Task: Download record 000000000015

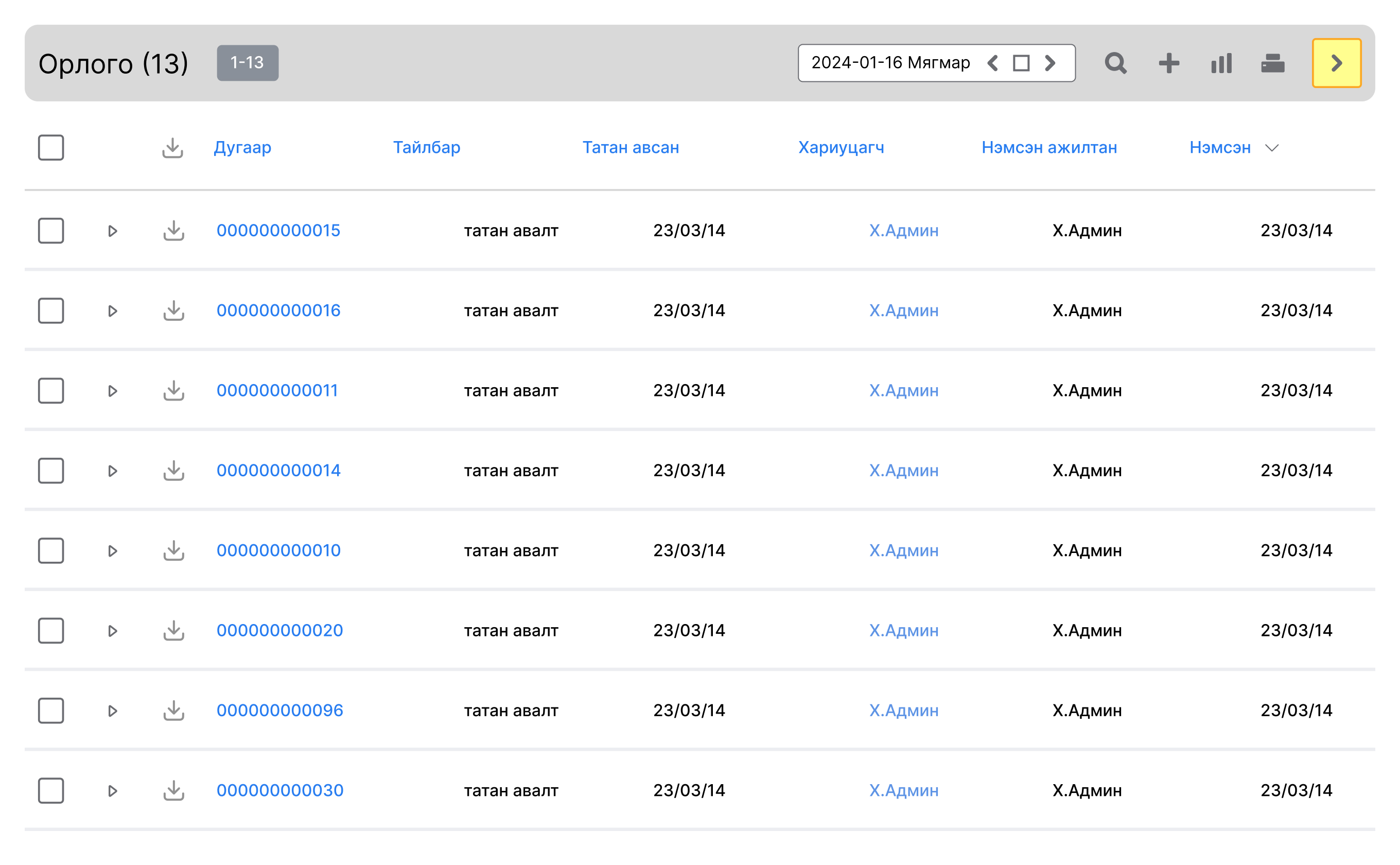Action: (173, 231)
